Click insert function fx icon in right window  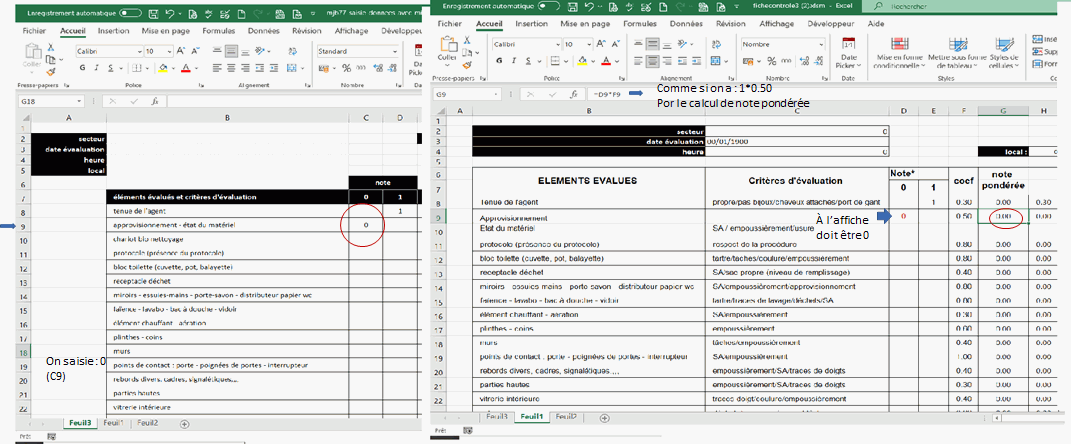click(574, 94)
